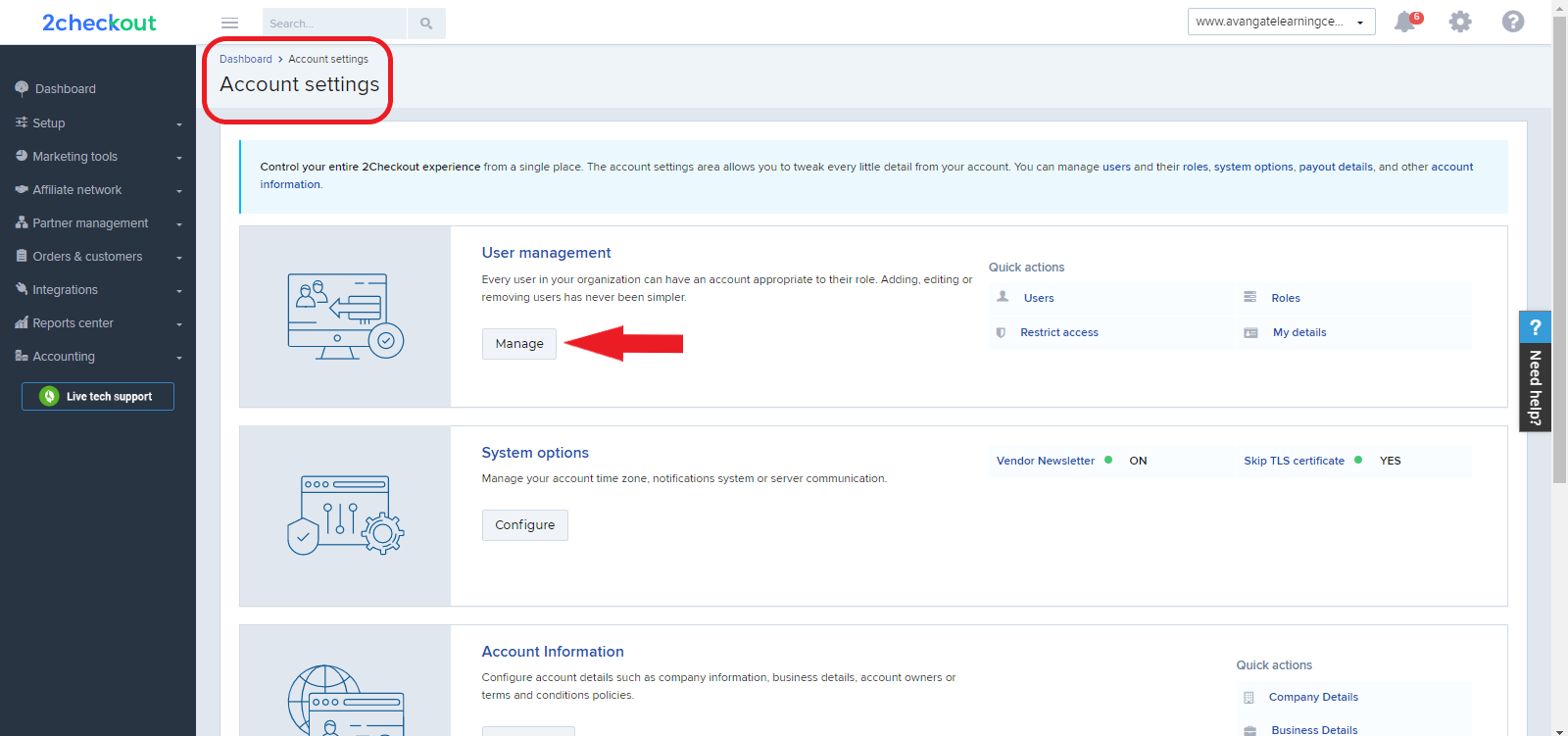Click the payout details link in banner
This screenshot has width=1568, height=736.
point(1336,167)
